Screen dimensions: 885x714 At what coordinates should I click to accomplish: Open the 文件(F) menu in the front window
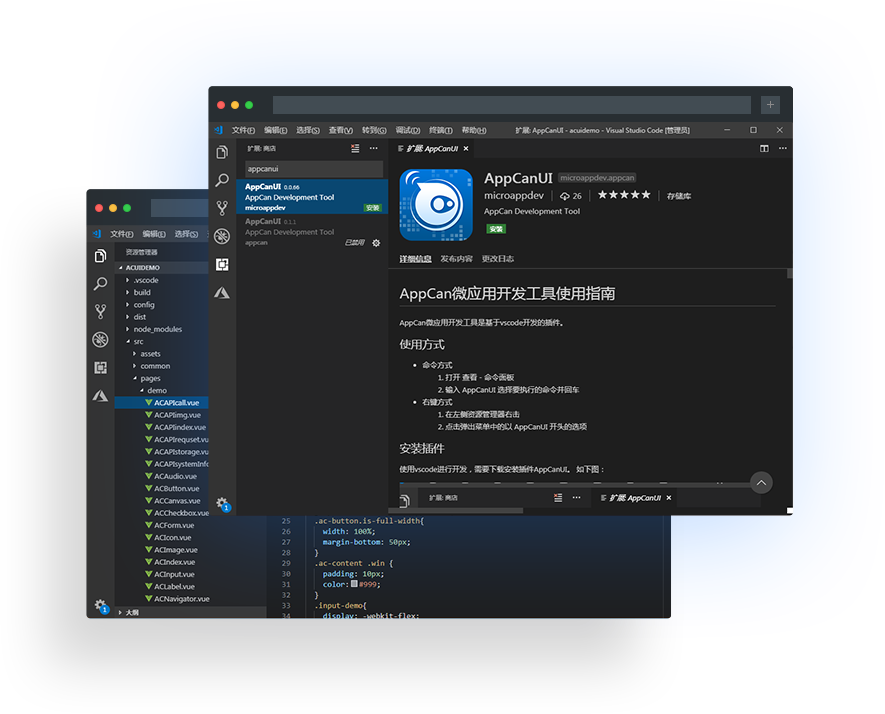coord(243,130)
